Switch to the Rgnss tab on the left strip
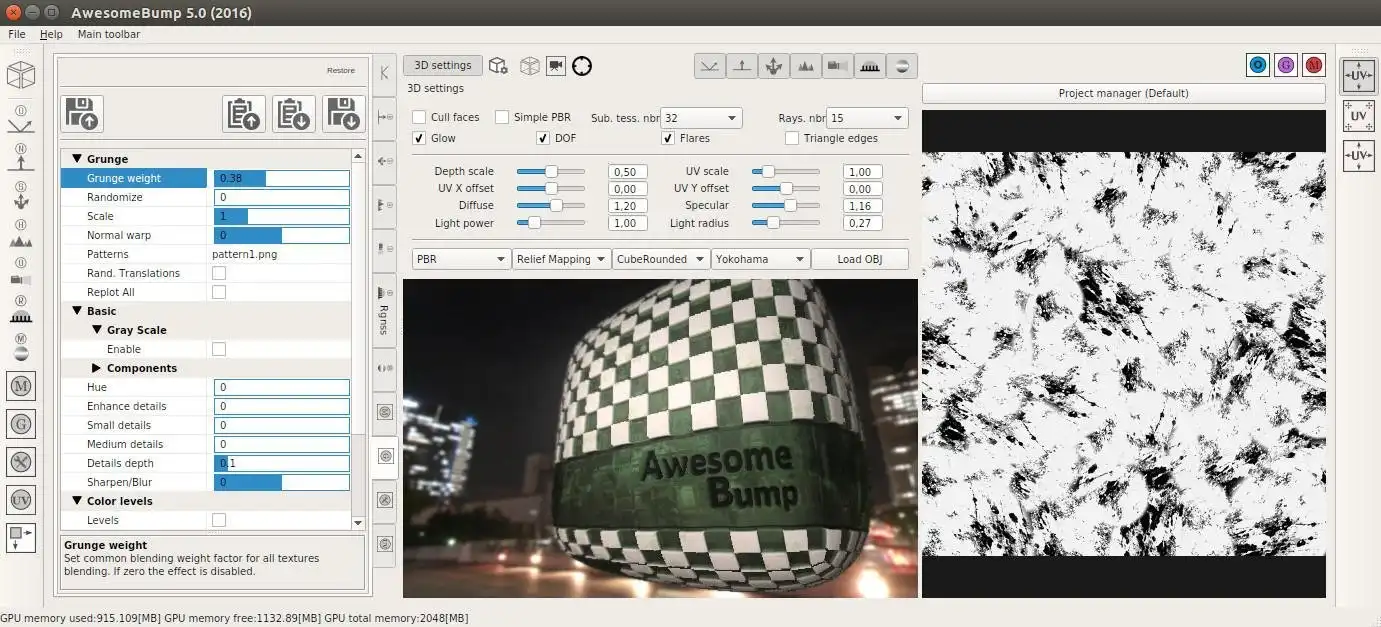This screenshot has width=1381, height=627. pos(384,320)
